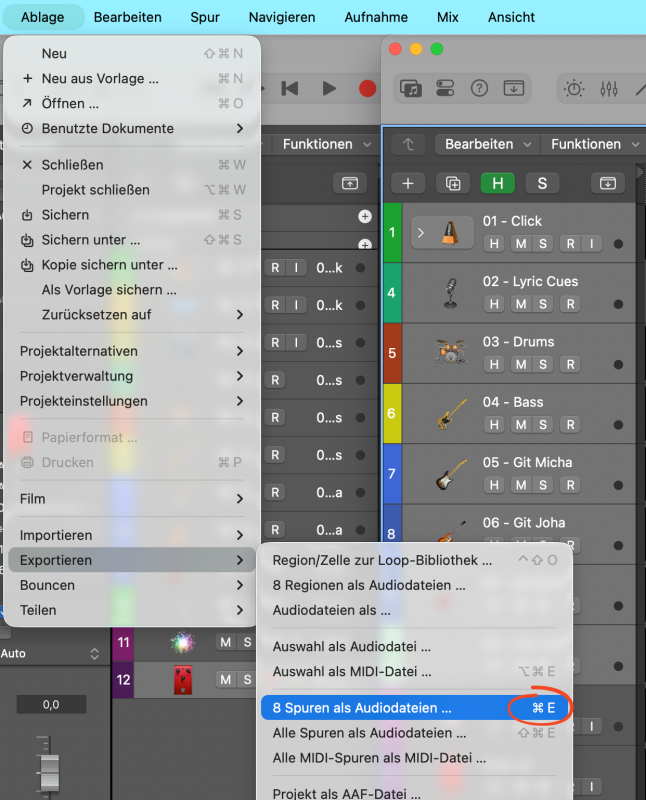
Task: Add a new track with the plus button
Action: tap(408, 183)
